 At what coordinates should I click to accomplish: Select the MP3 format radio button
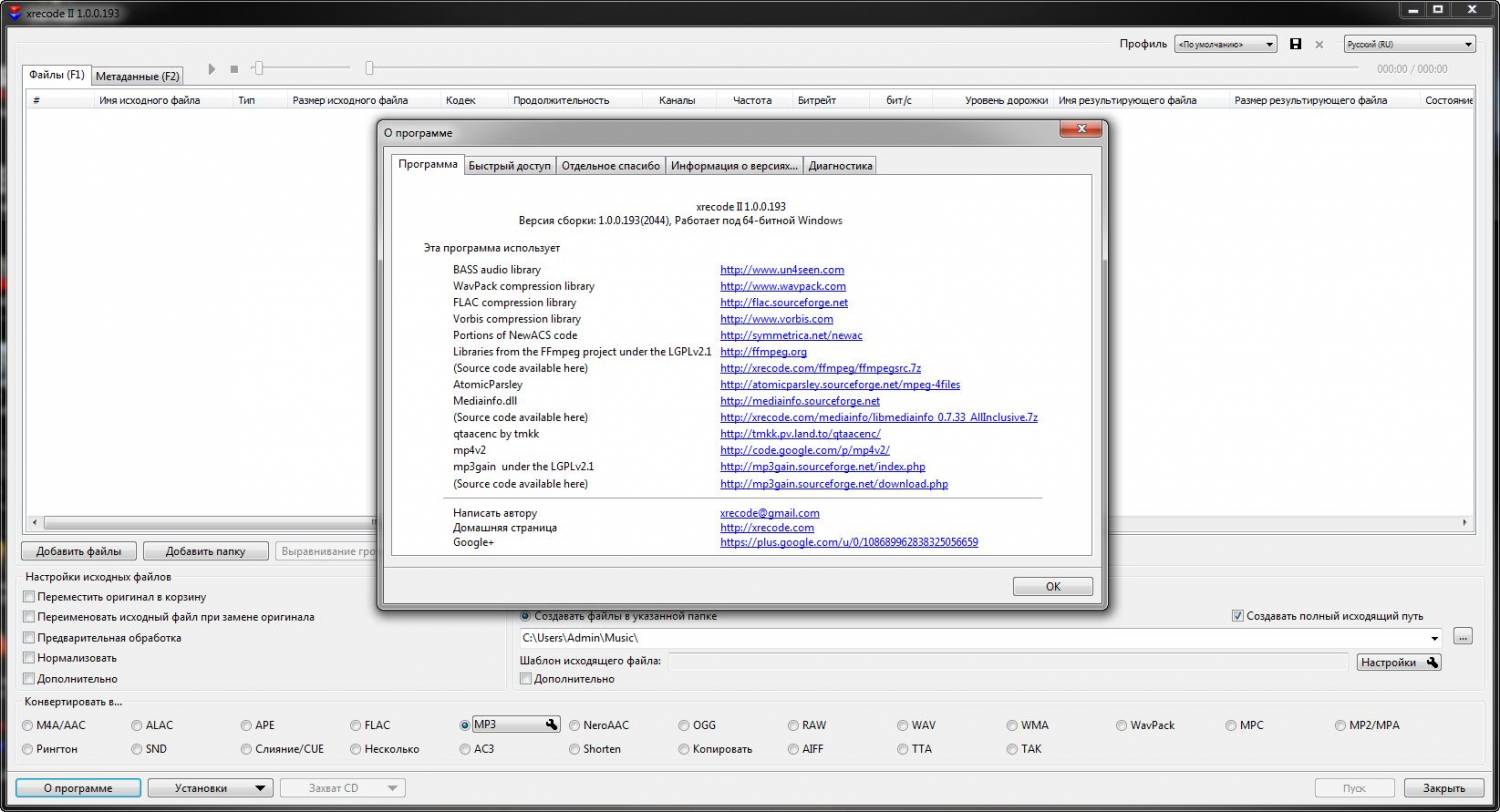[465, 725]
